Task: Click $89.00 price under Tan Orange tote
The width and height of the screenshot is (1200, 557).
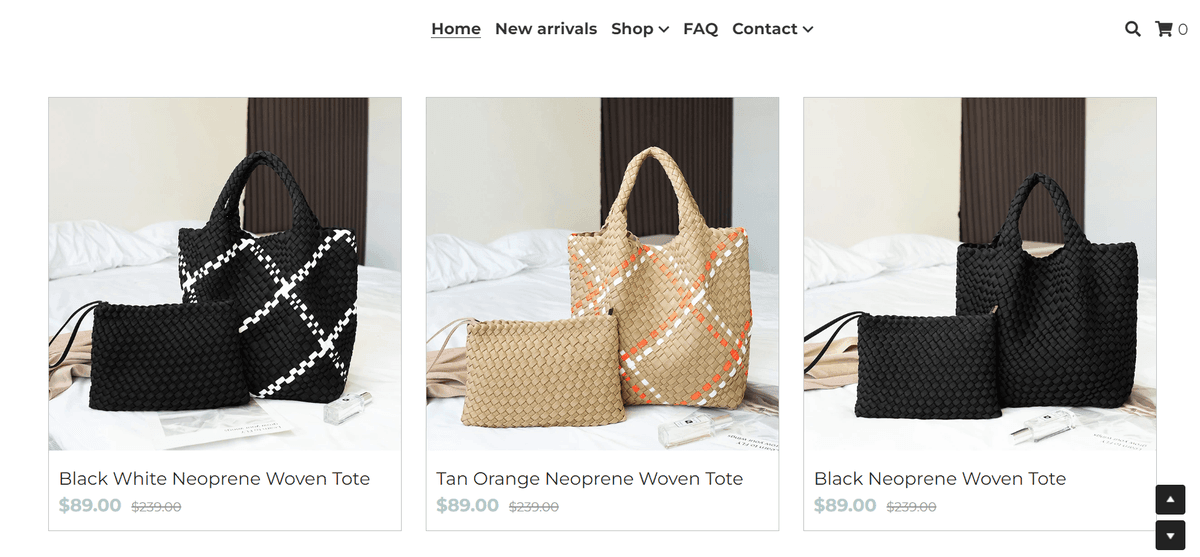Action: point(467,506)
